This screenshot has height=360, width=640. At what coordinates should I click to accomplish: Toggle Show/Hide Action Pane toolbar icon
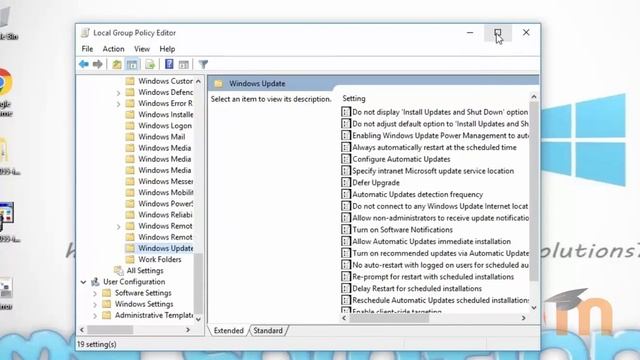click(x=184, y=64)
